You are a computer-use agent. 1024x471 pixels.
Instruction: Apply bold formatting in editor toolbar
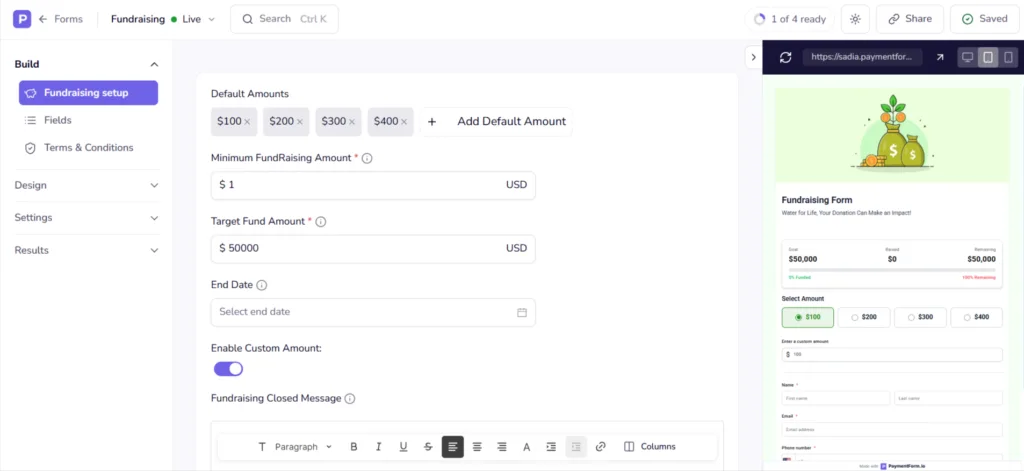[354, 447]
